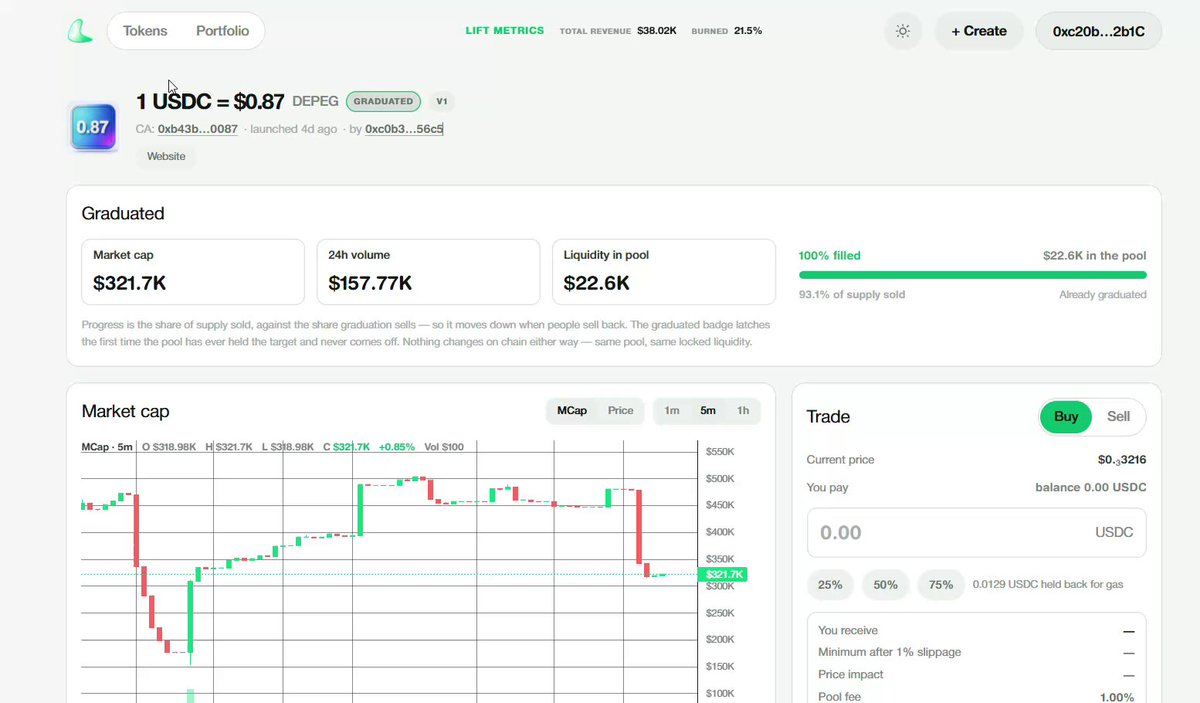Select the Sell trade mode
The height and width of the screenshot is (703, 1200).
point(1118,417)
